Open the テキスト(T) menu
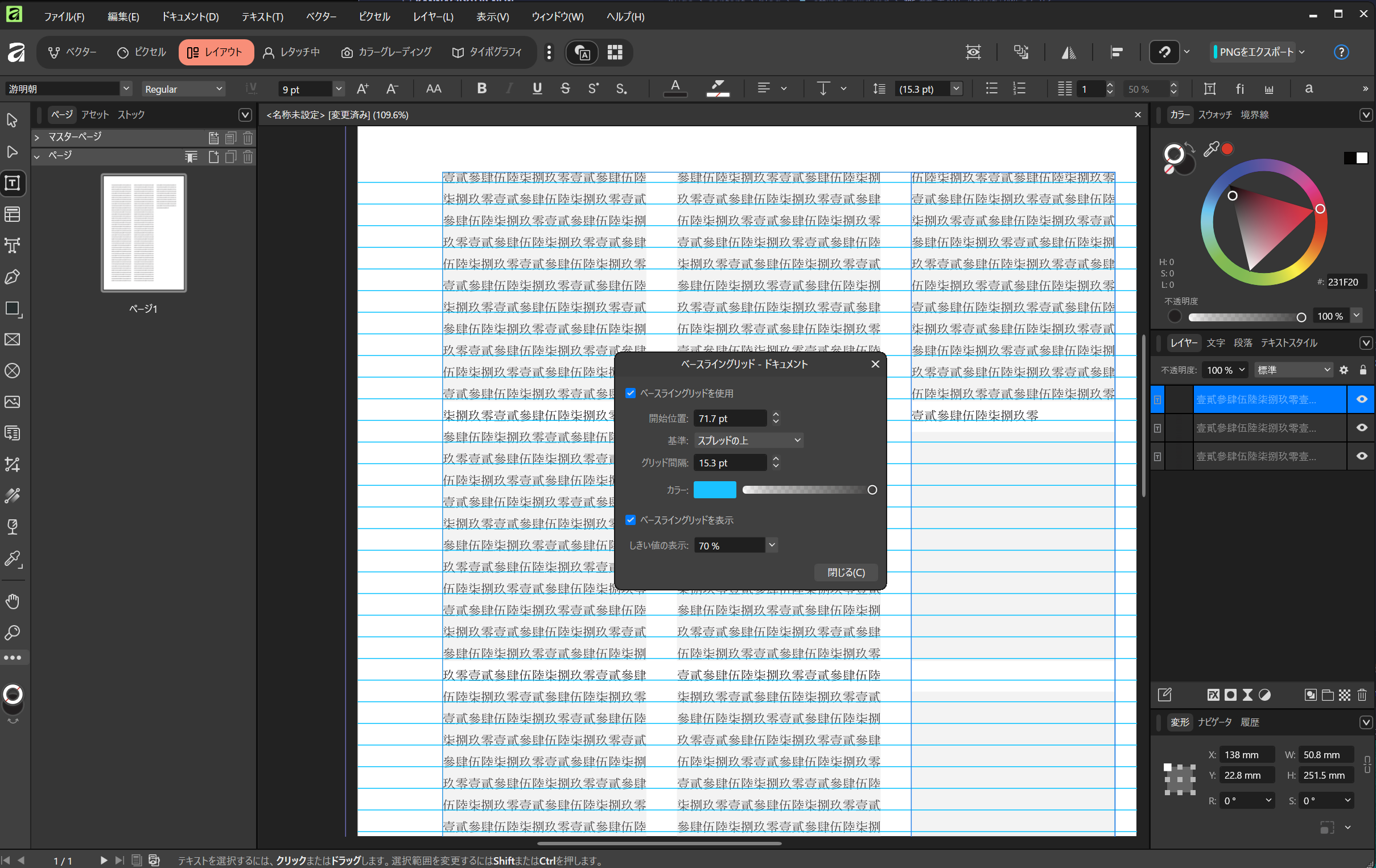Screen dimensions: 1376x868 [262, 16]
